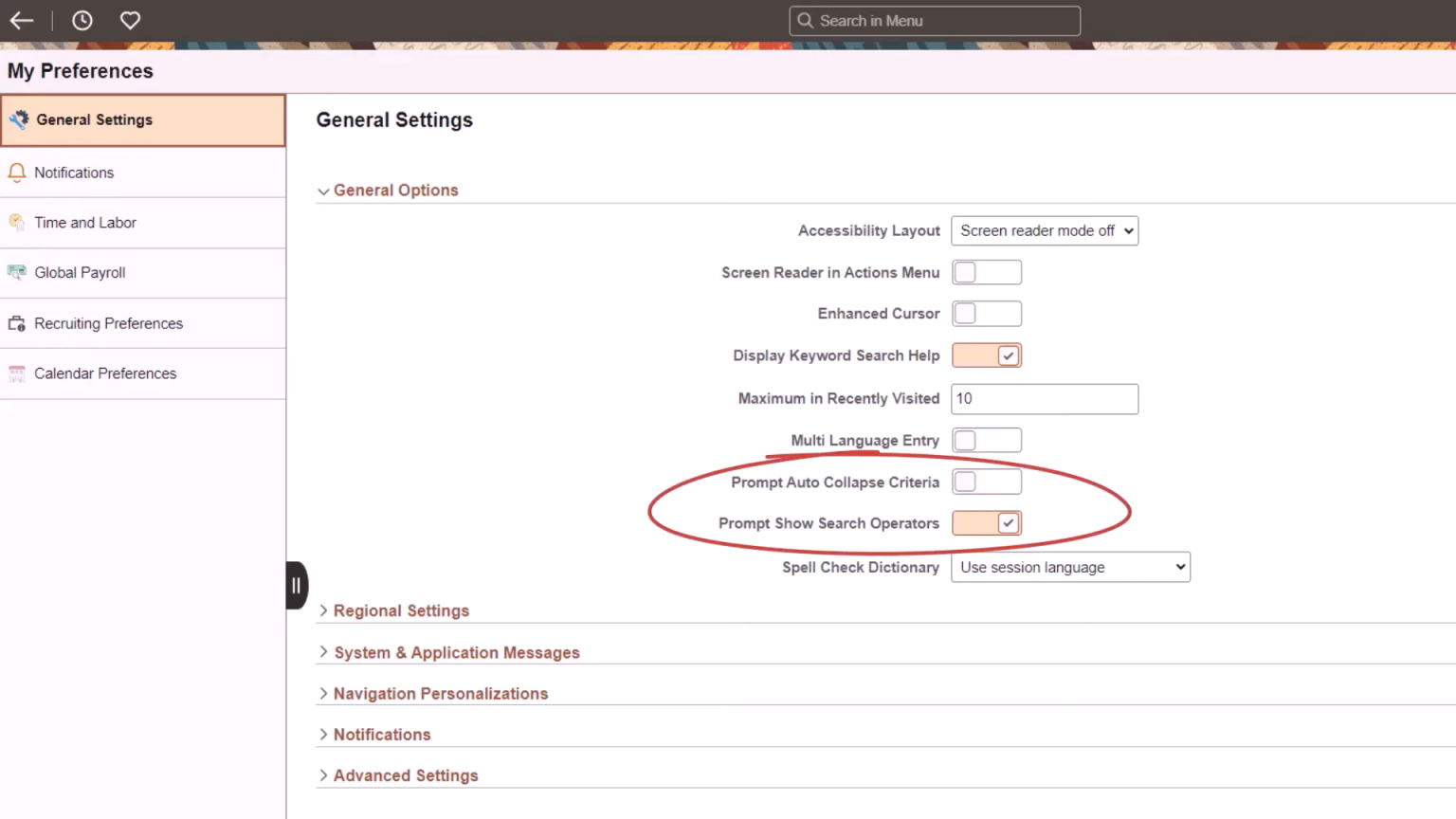Viewport: 1456px width, 819px height.
Task: Click the Calendar Preferences calendar icon
Action: pos(16,373)
